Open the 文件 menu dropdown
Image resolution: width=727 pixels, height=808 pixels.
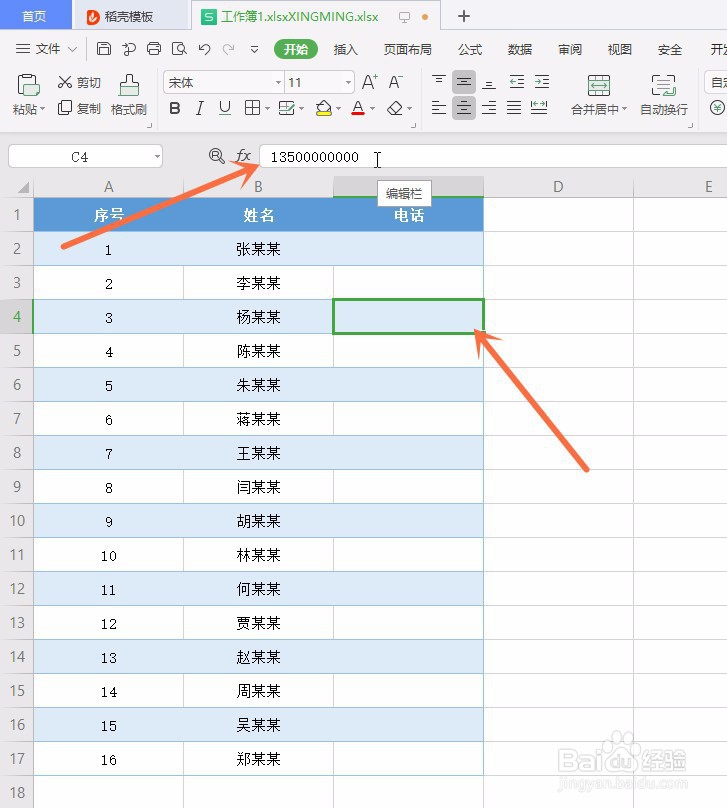coord(46,49)
